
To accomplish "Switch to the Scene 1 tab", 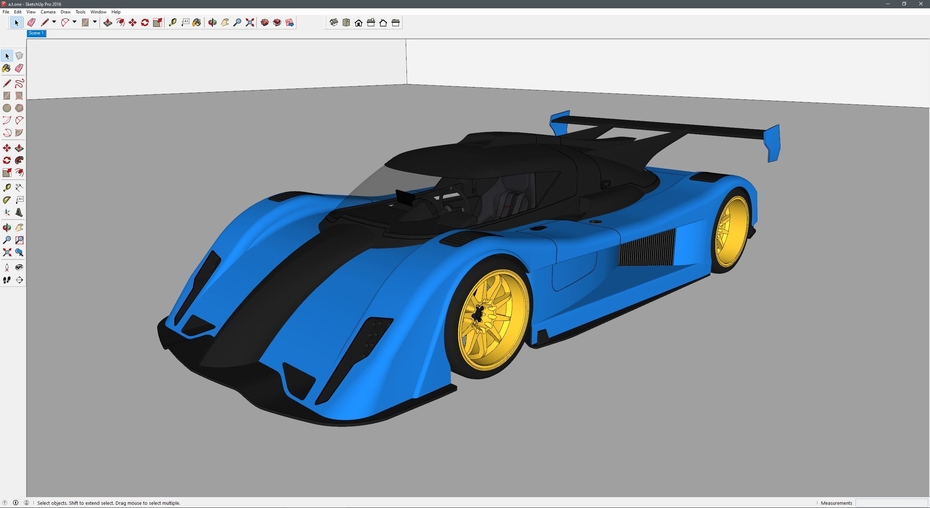I will 36,33.
